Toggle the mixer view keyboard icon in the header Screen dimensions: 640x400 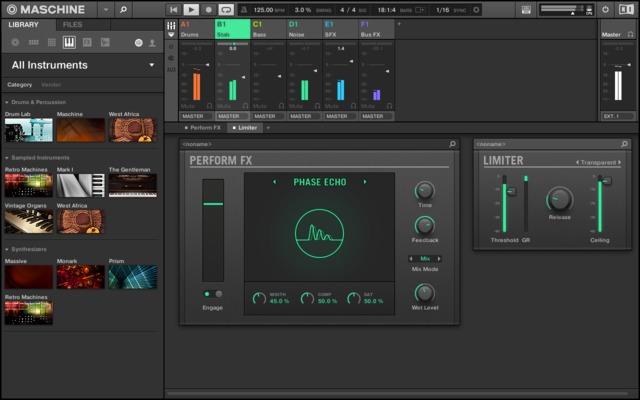(x=526, y=9)
